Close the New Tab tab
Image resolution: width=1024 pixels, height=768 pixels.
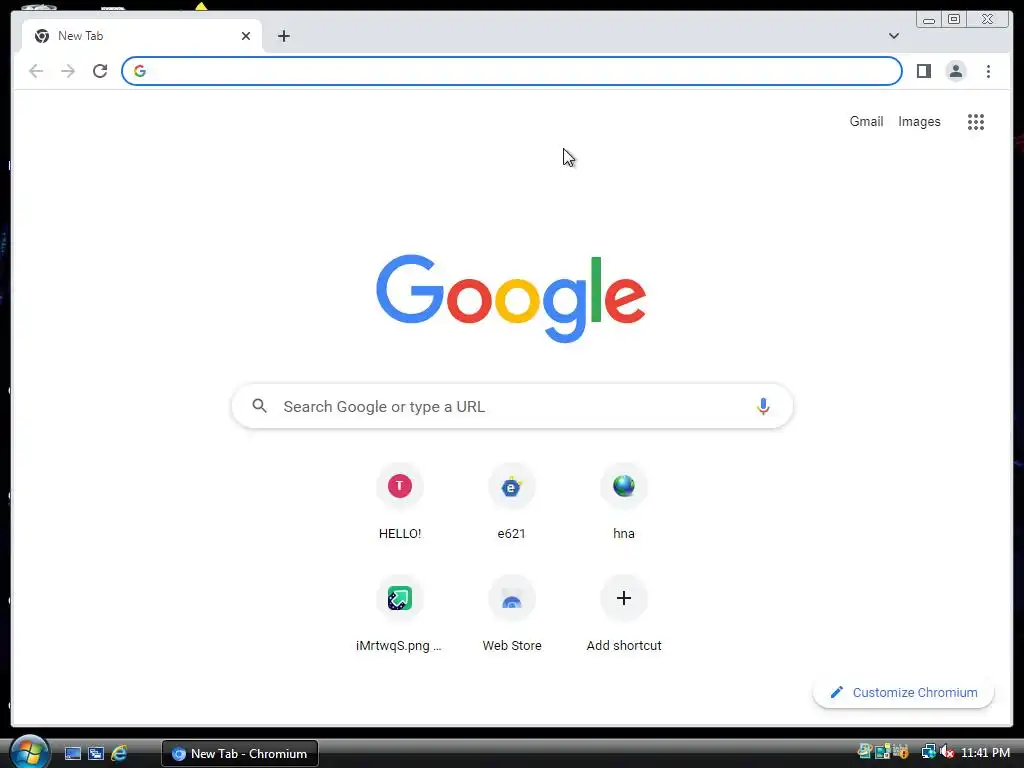[x=246, y=36]
